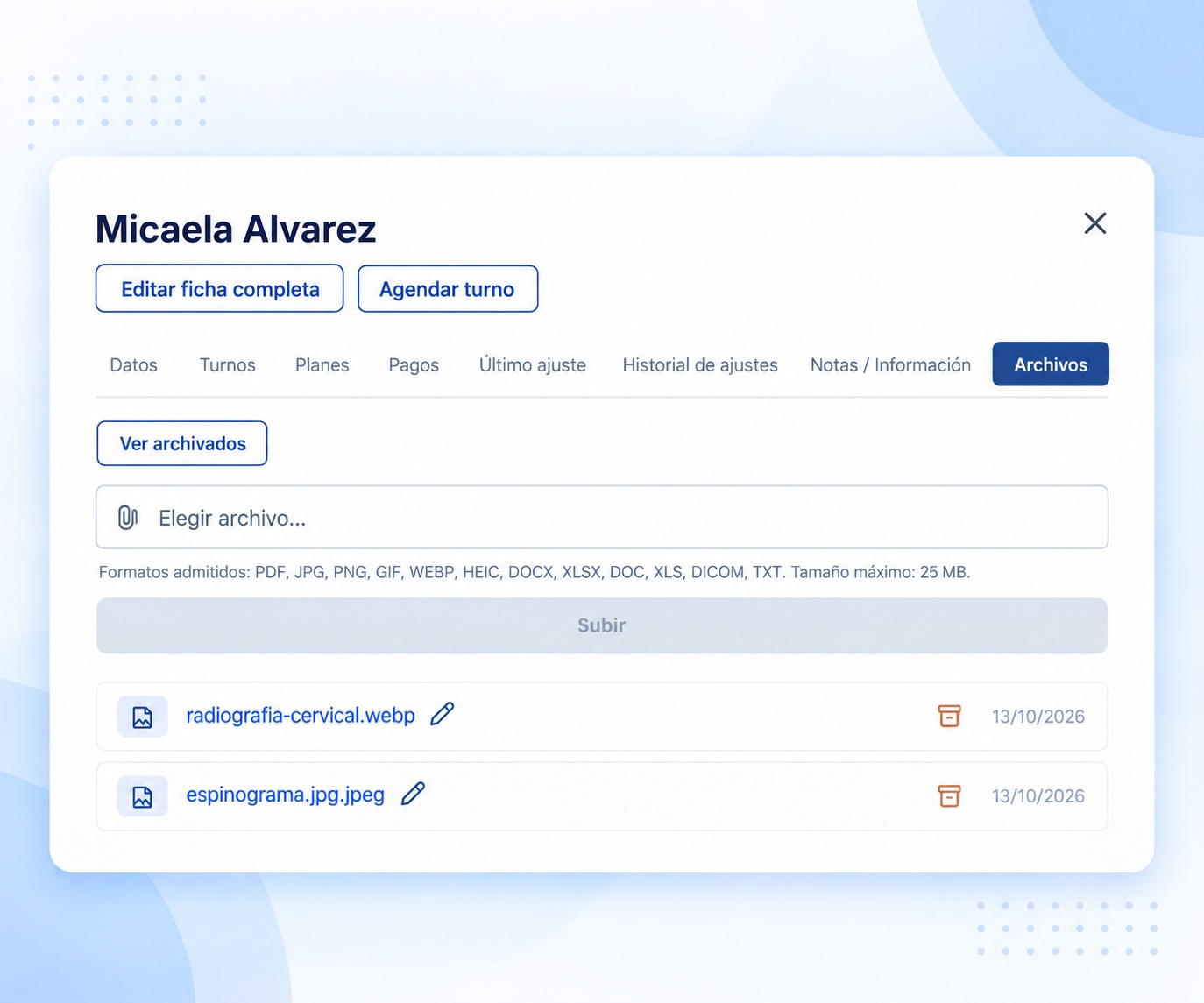Click the Micaela Alvarez patient name heading
This screenshot has width=1204, height=1003.
(x=236, y=230)
